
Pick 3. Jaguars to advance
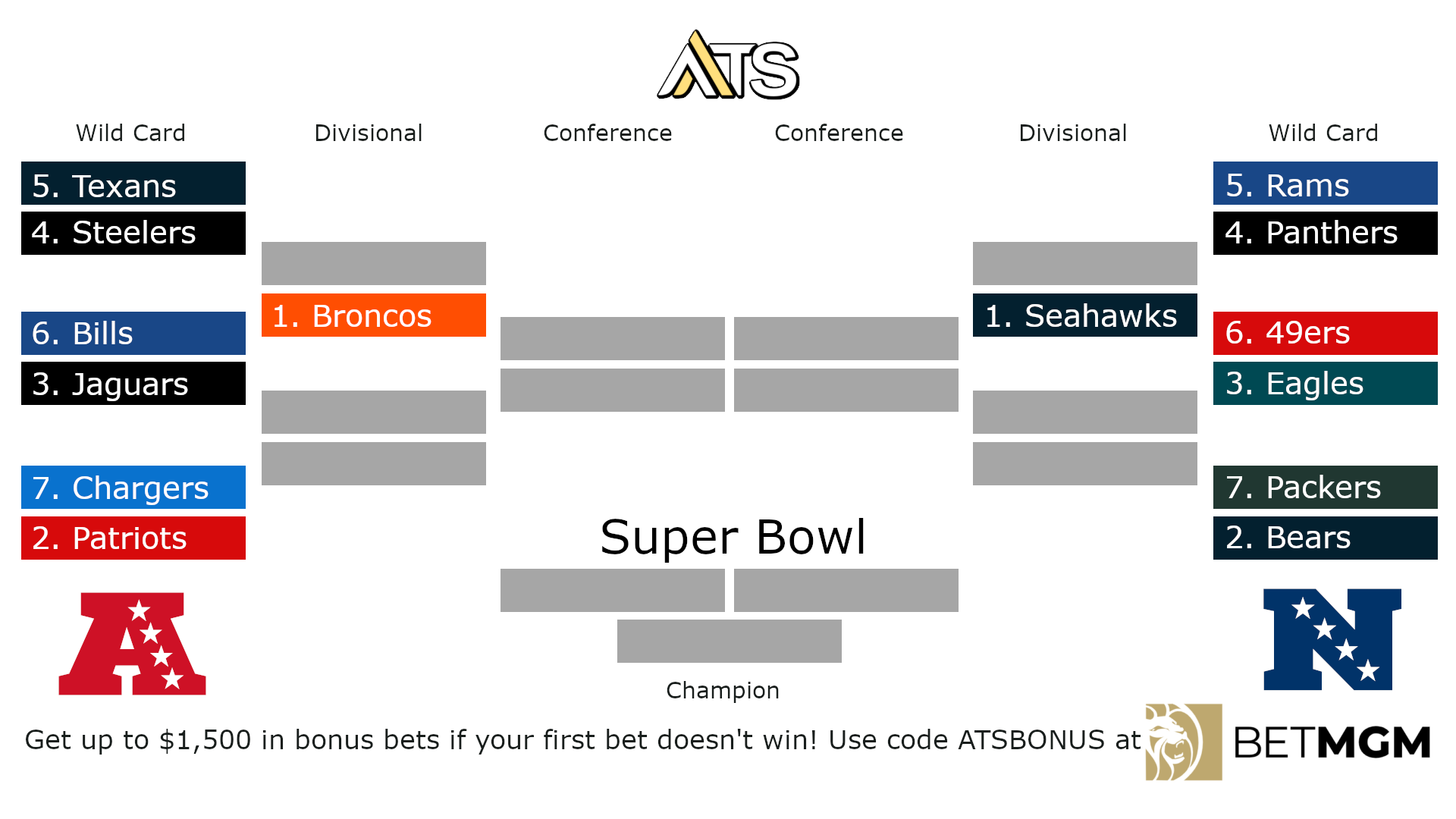133,383
